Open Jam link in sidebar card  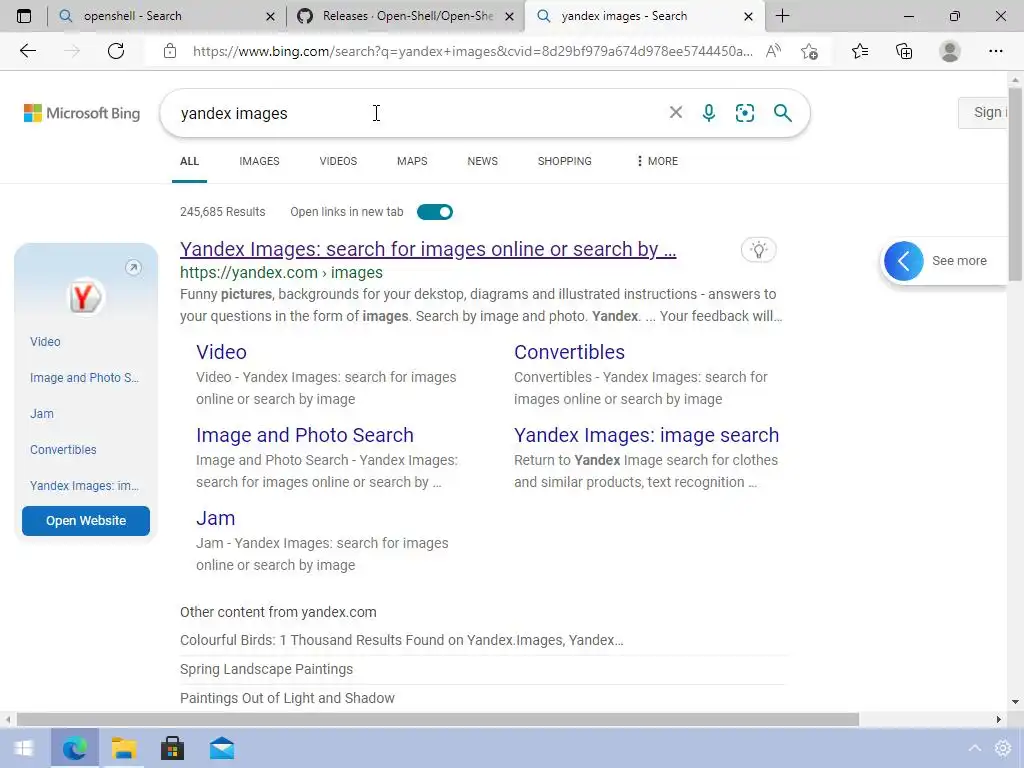42,413
